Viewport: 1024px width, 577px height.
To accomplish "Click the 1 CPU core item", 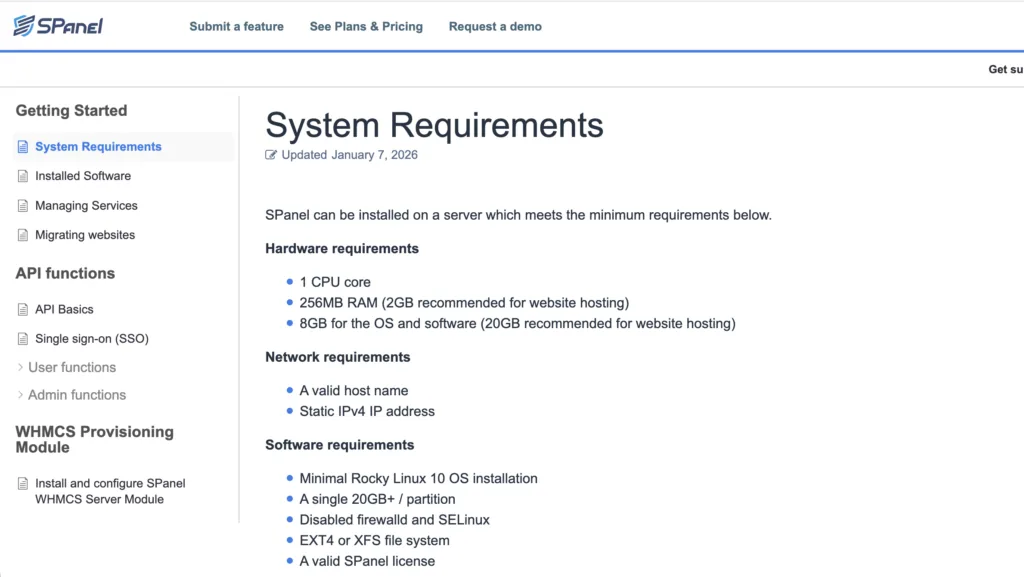I will coord(335,282).
